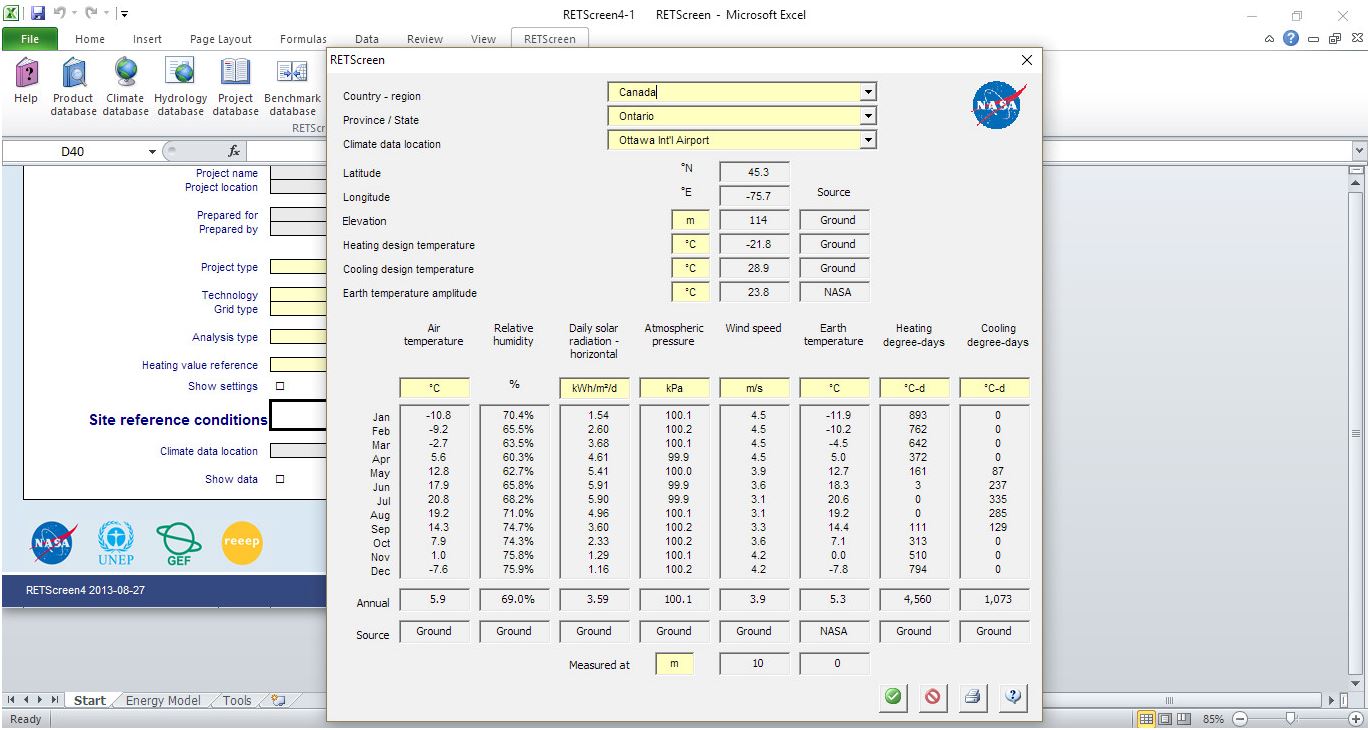Open the Customize Quick Access Toolbar dropdown

pyautogui.click(x=123, y=14)
